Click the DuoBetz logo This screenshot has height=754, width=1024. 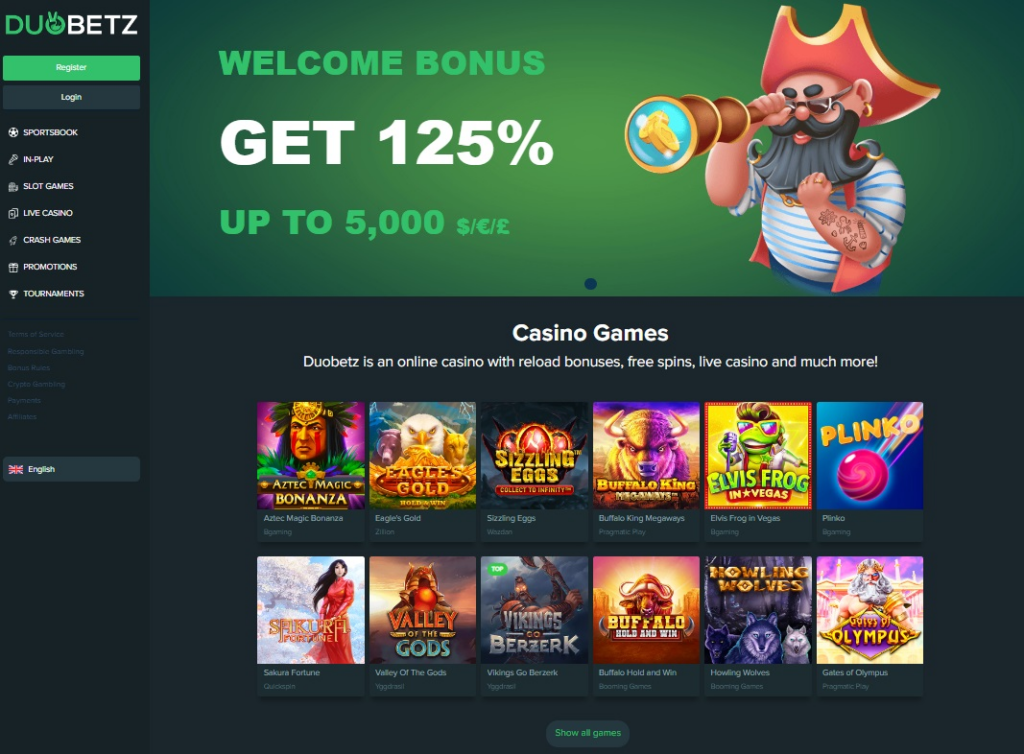click(x=71, y=24)
